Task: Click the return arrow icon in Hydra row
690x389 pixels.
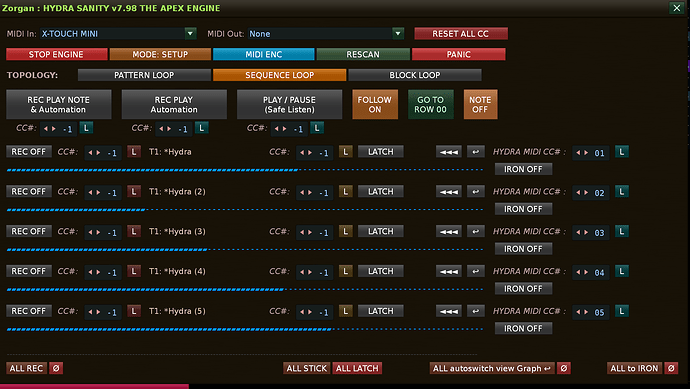Action: [475, 152]
